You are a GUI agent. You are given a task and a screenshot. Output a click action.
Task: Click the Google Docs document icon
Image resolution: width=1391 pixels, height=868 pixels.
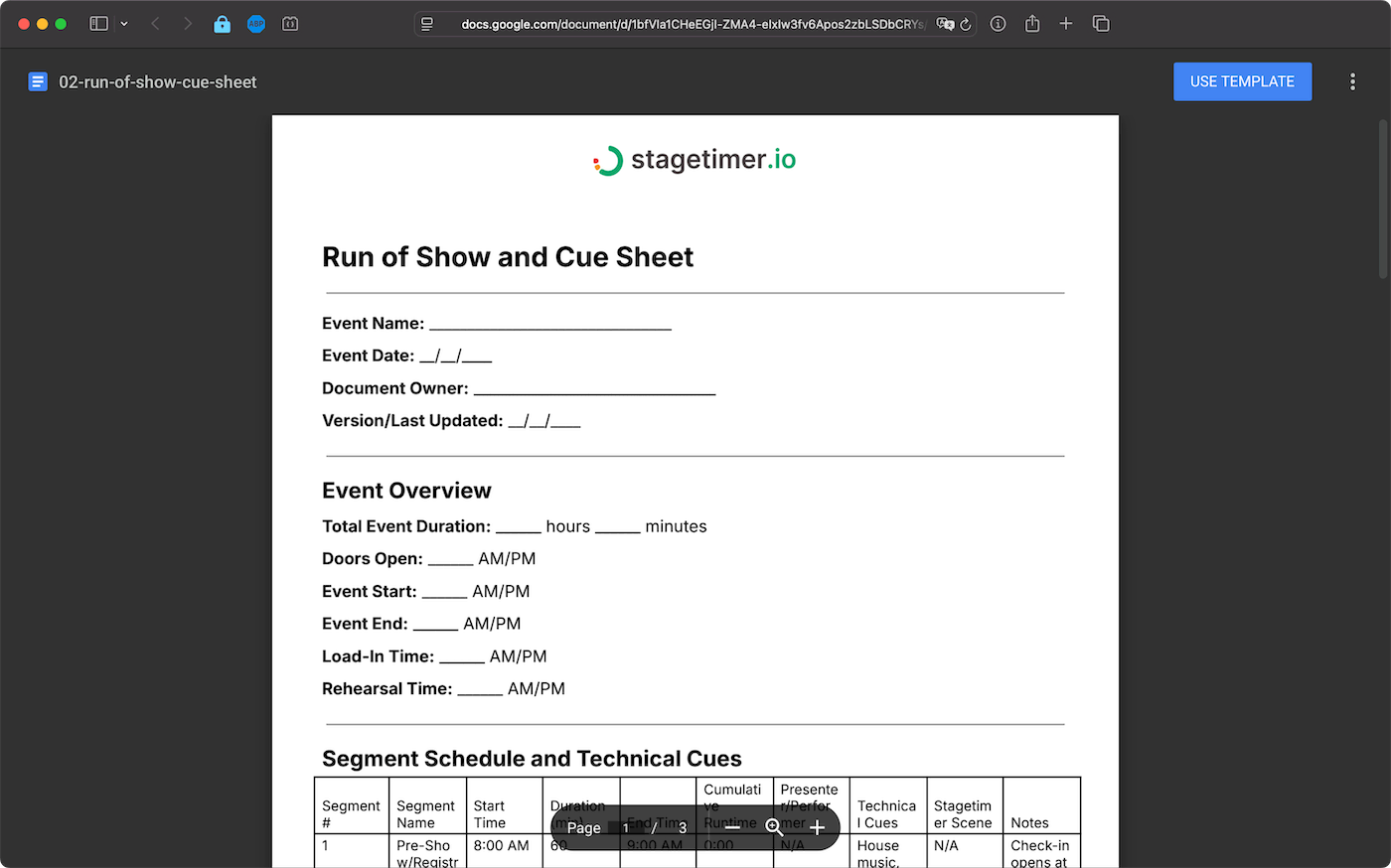click(37, 80)
